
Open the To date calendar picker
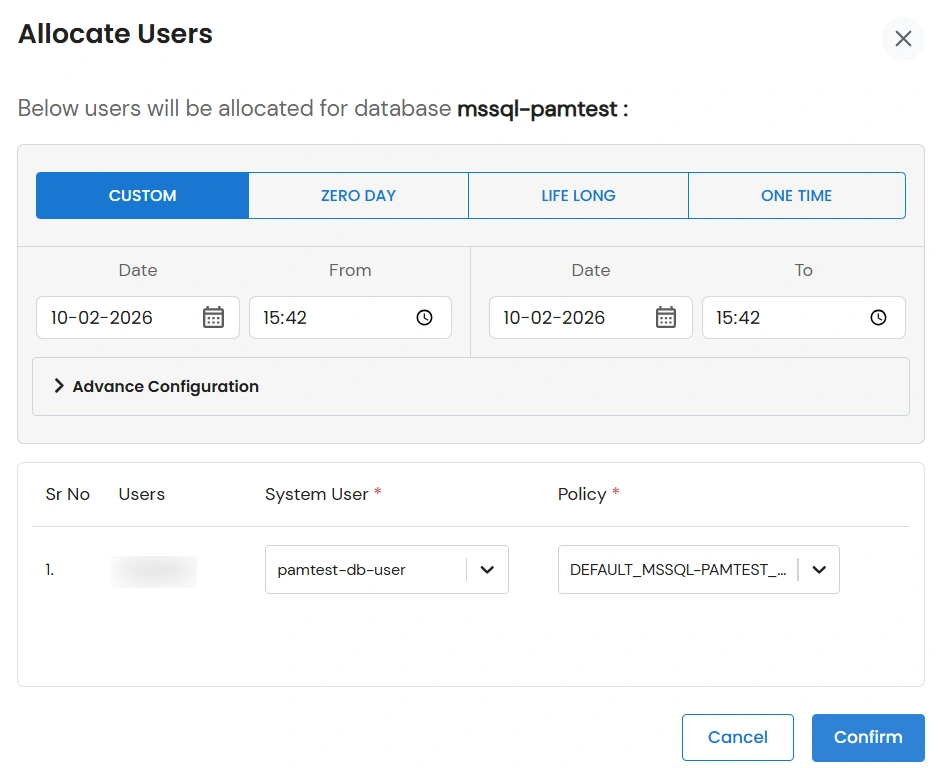click(667, 317)
